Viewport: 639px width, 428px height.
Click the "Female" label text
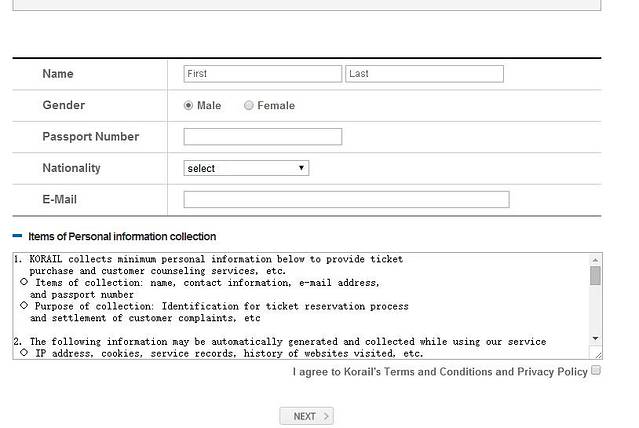[x=276, y=105]
